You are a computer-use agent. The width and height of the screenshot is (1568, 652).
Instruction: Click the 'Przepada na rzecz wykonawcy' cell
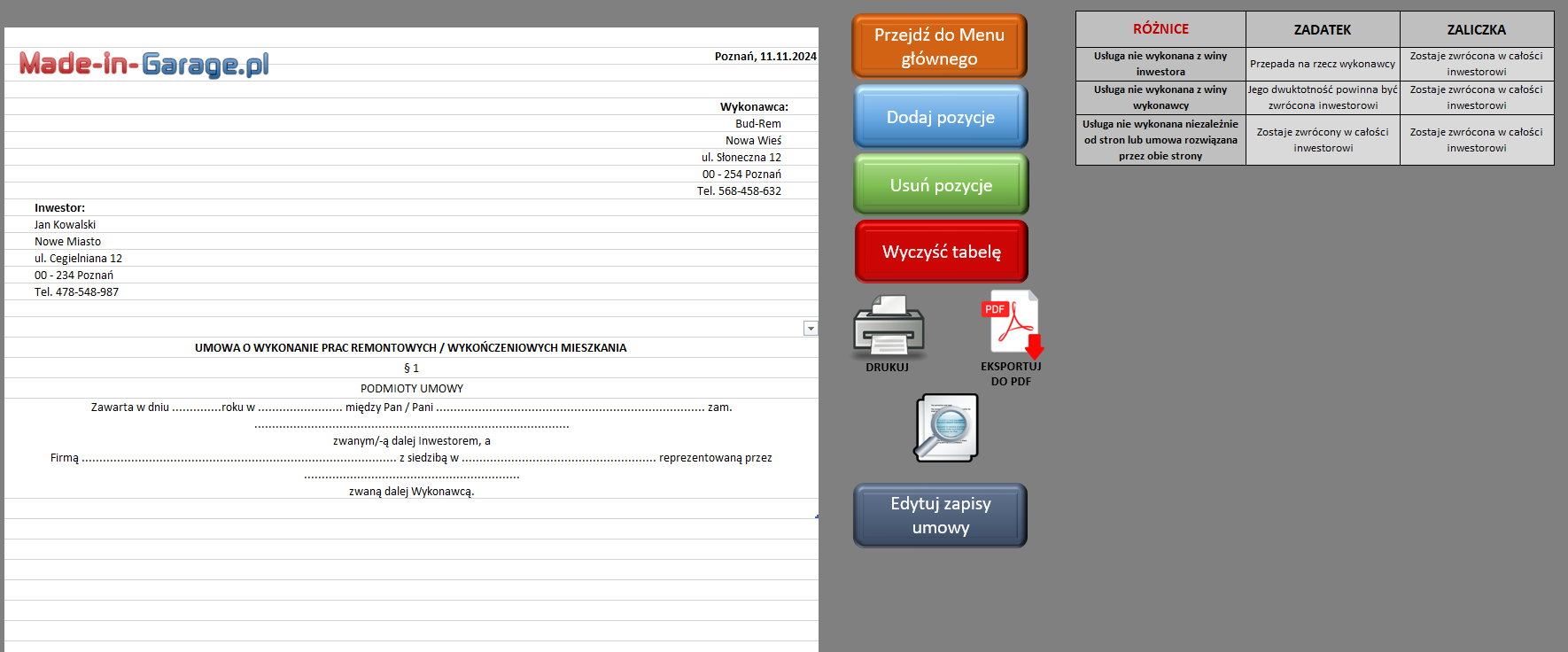(x=1323, y=64)
